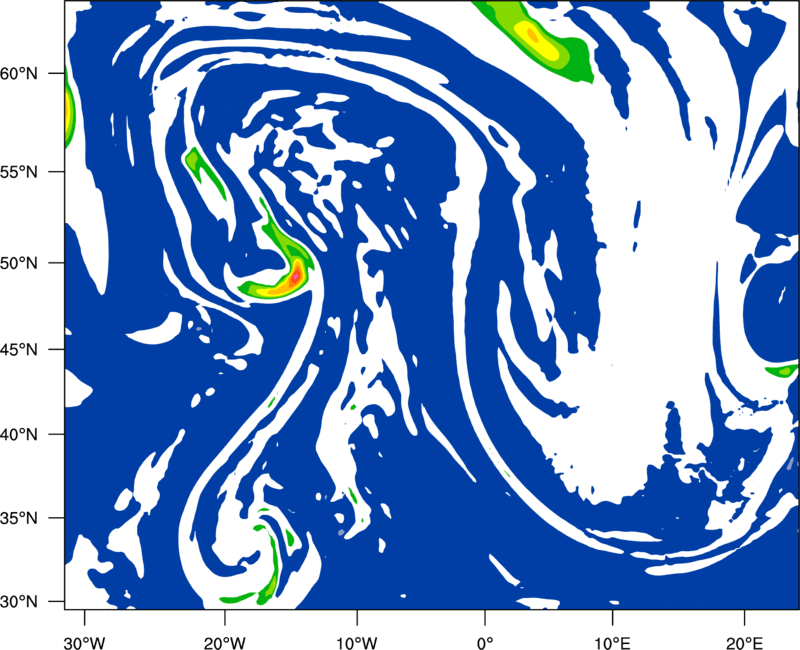Viewport: 800px width, 650px height.
Task: Click the 20°E longitude label
Action: 744,642
